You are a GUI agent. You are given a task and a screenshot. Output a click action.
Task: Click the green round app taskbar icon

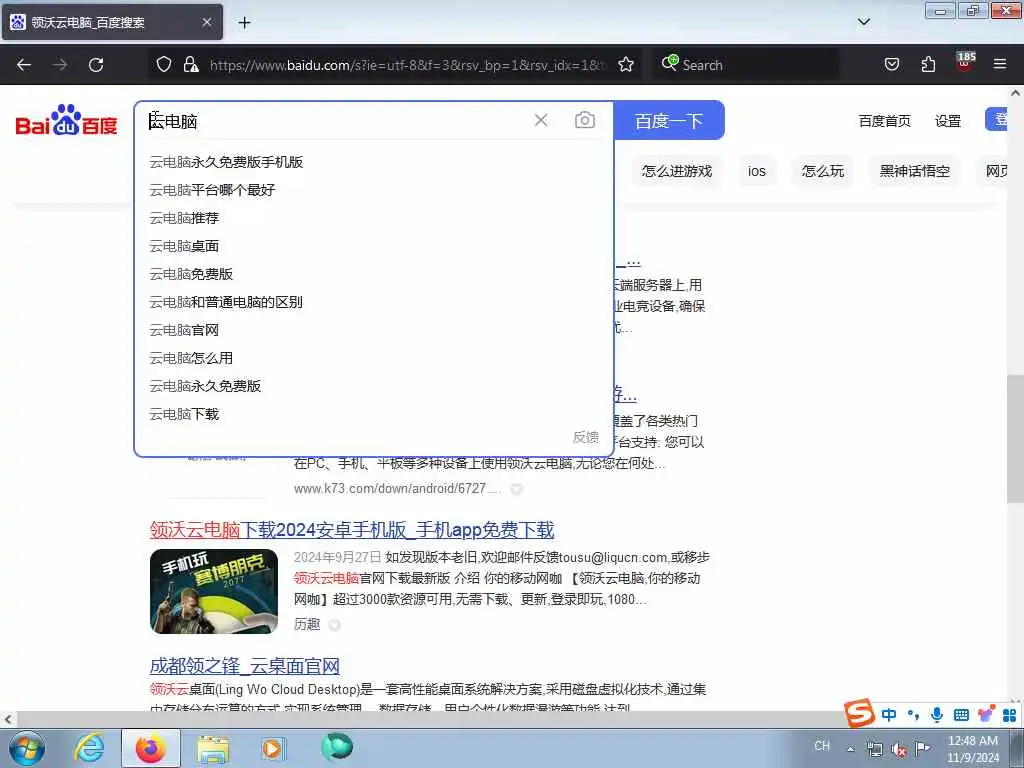(337, 747)
